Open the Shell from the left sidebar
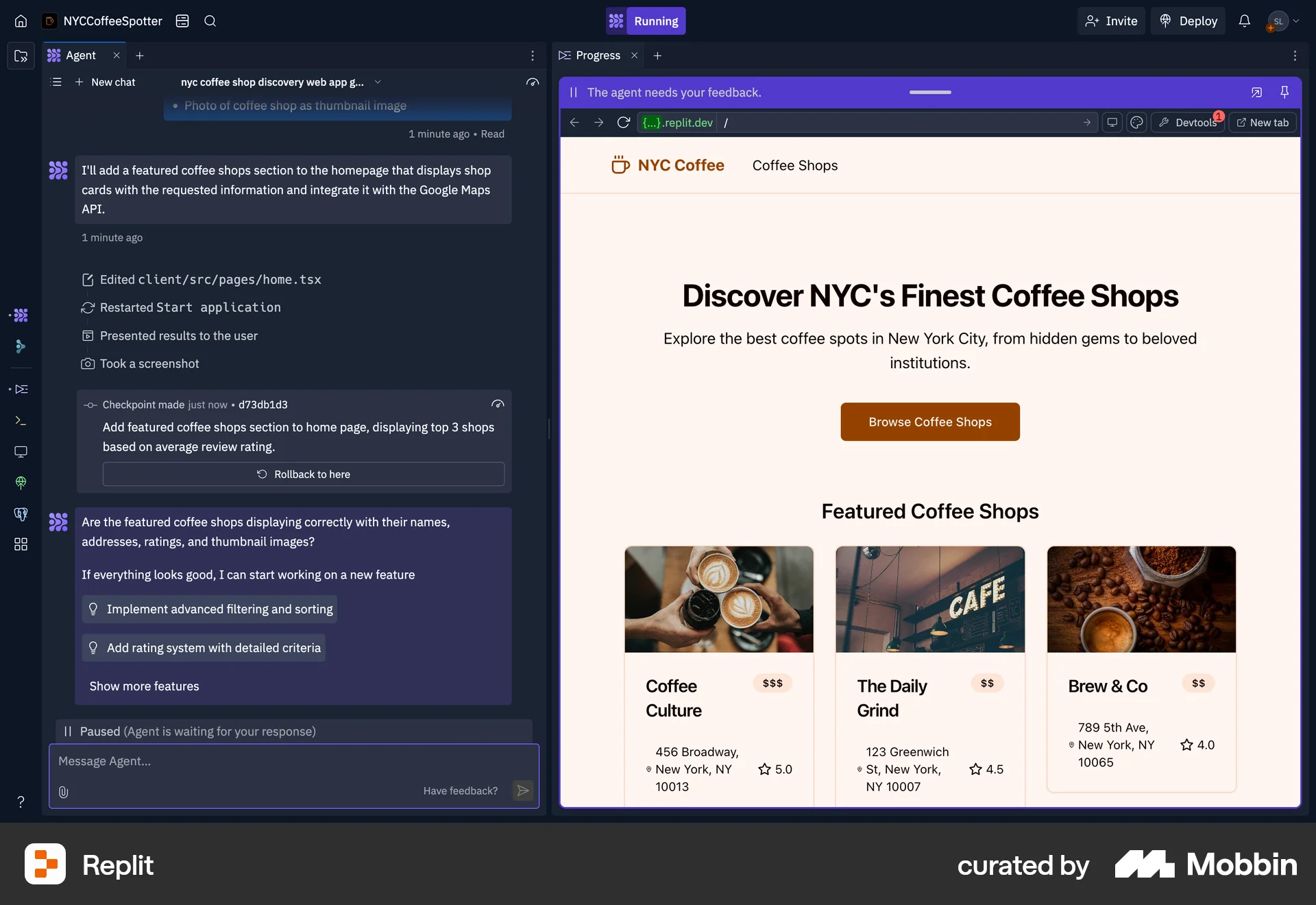Viewport: 1316px width, 905px height. click(x=20, y=420)
